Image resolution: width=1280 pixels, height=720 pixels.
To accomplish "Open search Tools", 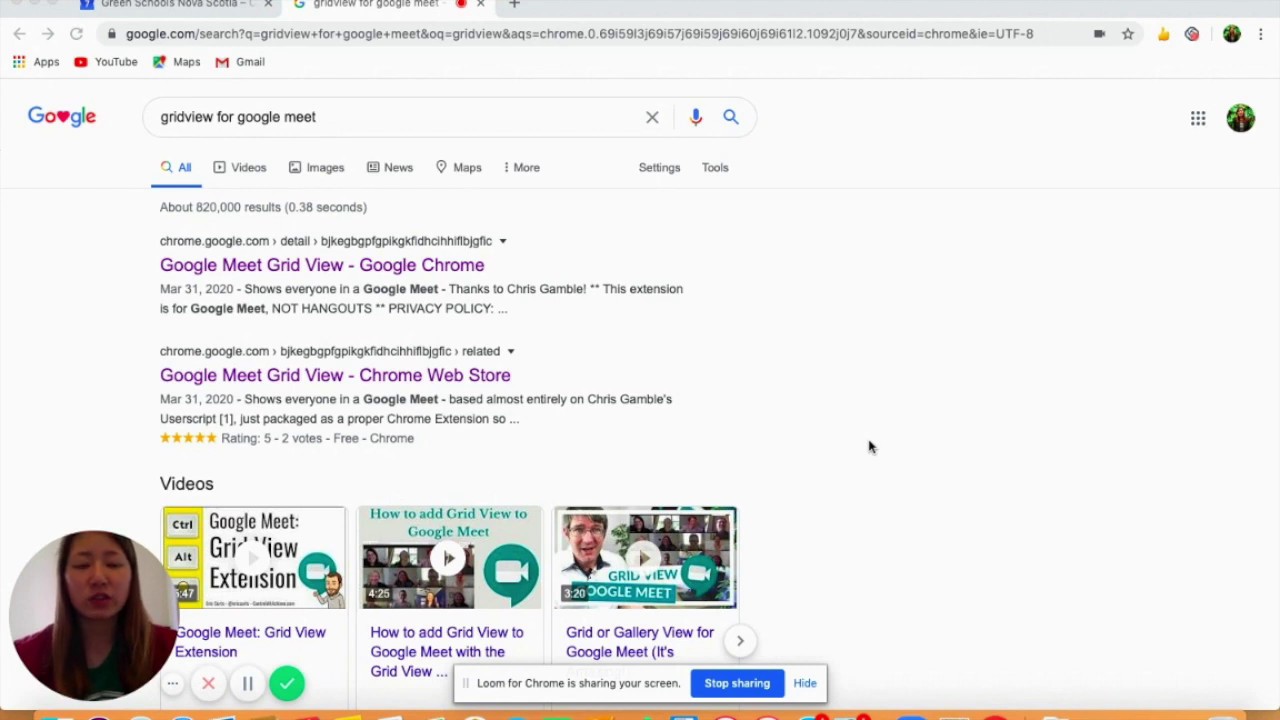I will [x=715, y=168].
